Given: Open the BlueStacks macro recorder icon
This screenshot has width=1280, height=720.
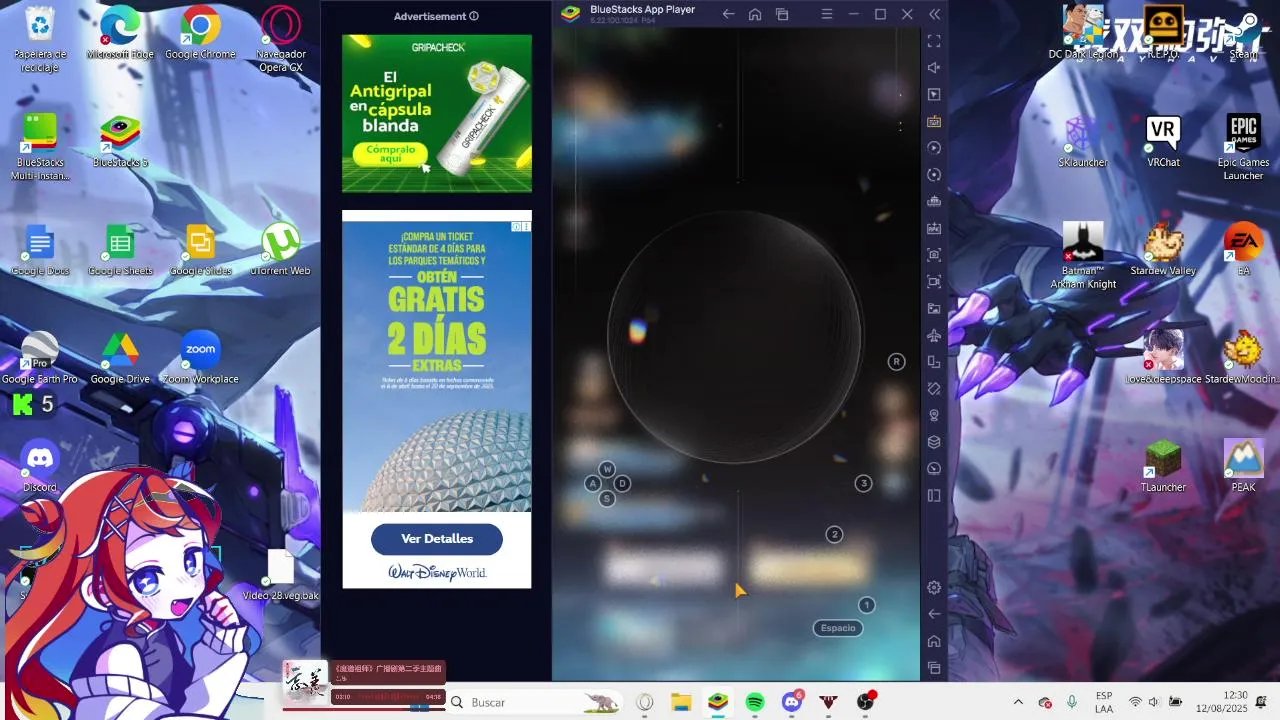Looking at the screenshot, I should tap(934, 148).
